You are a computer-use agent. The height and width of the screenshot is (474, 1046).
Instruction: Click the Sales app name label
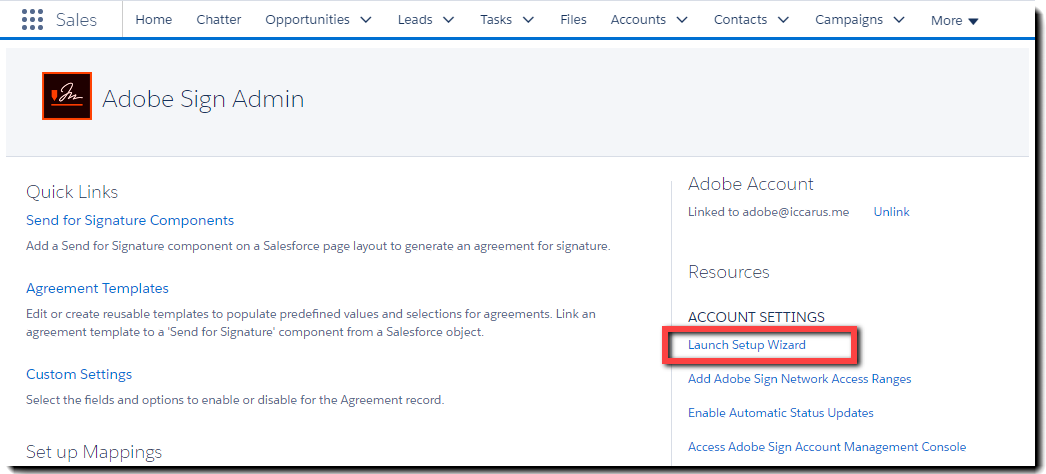tap(76, 20)
